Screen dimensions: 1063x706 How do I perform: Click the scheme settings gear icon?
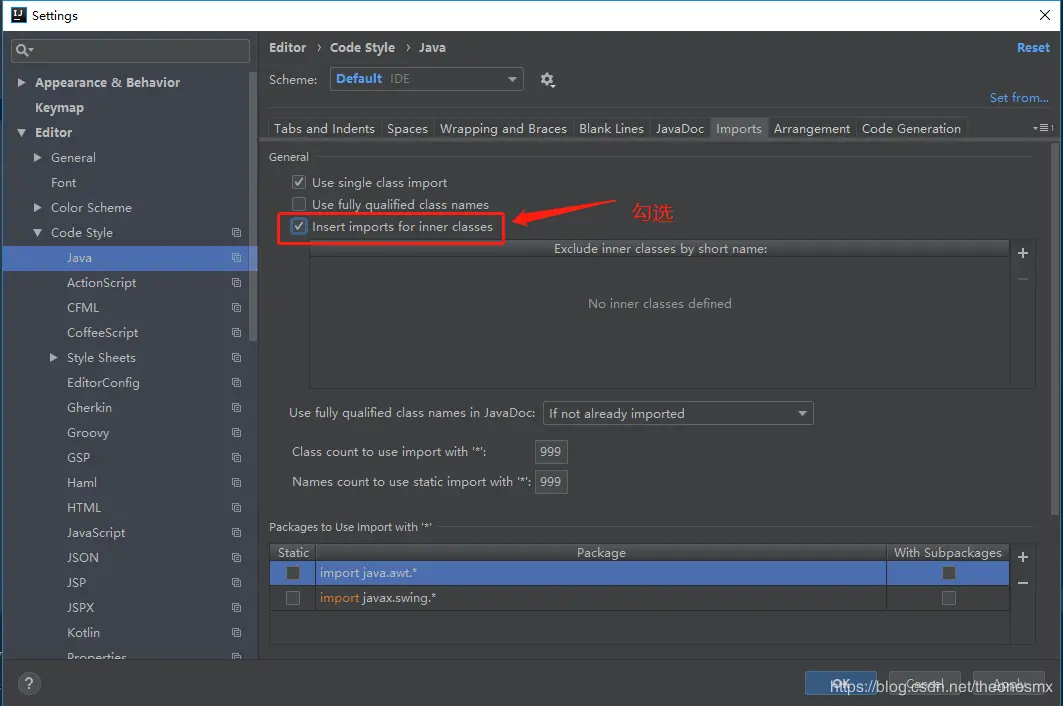(x=547, y=80)
